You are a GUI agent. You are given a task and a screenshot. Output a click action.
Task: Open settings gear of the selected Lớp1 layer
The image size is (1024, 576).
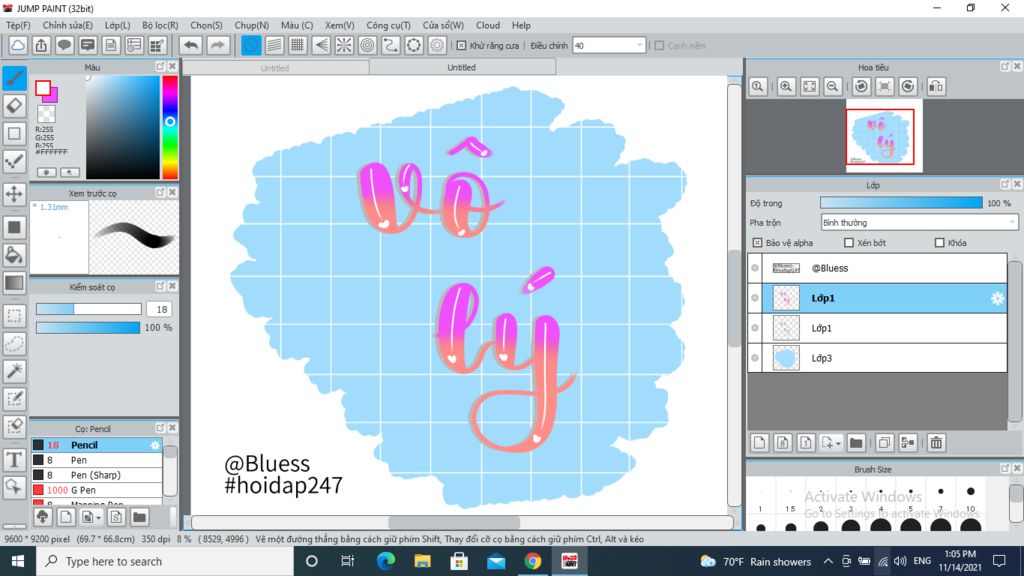coord(997,298)
